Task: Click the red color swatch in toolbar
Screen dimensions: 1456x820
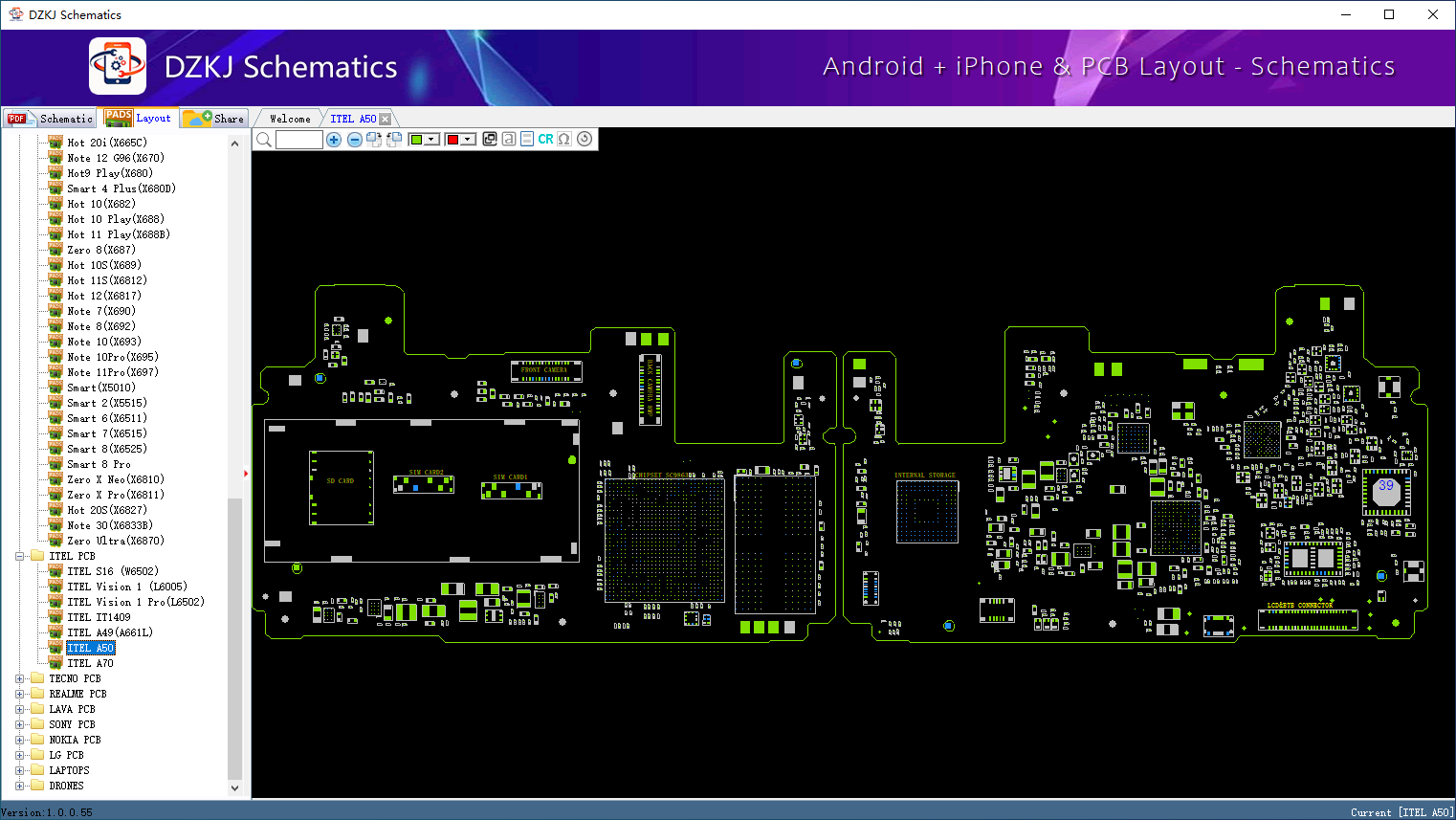Action: coord(452,140)
